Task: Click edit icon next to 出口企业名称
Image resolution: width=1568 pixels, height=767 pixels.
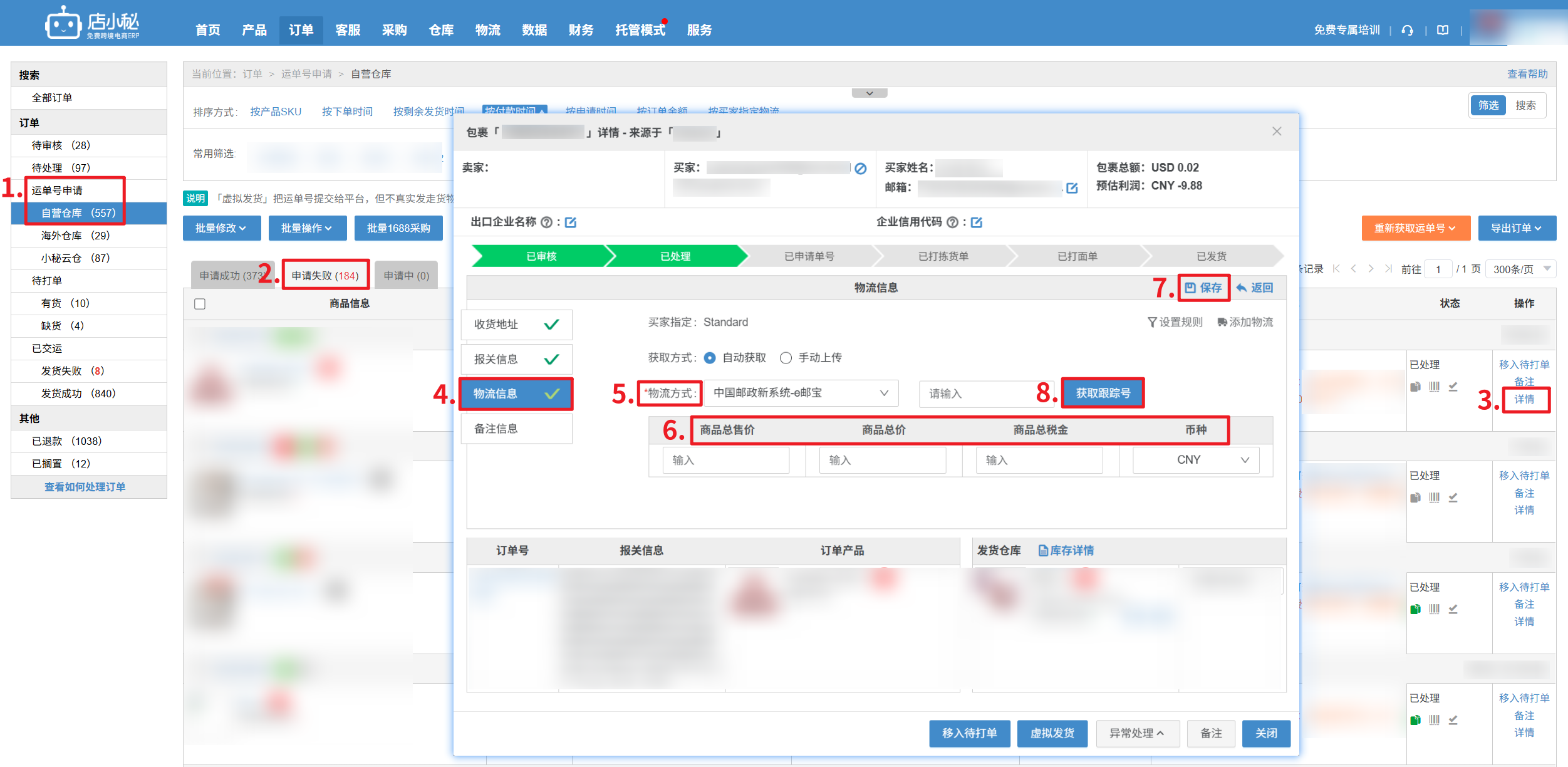Action: pyautogui.click(x=571, y=222)
